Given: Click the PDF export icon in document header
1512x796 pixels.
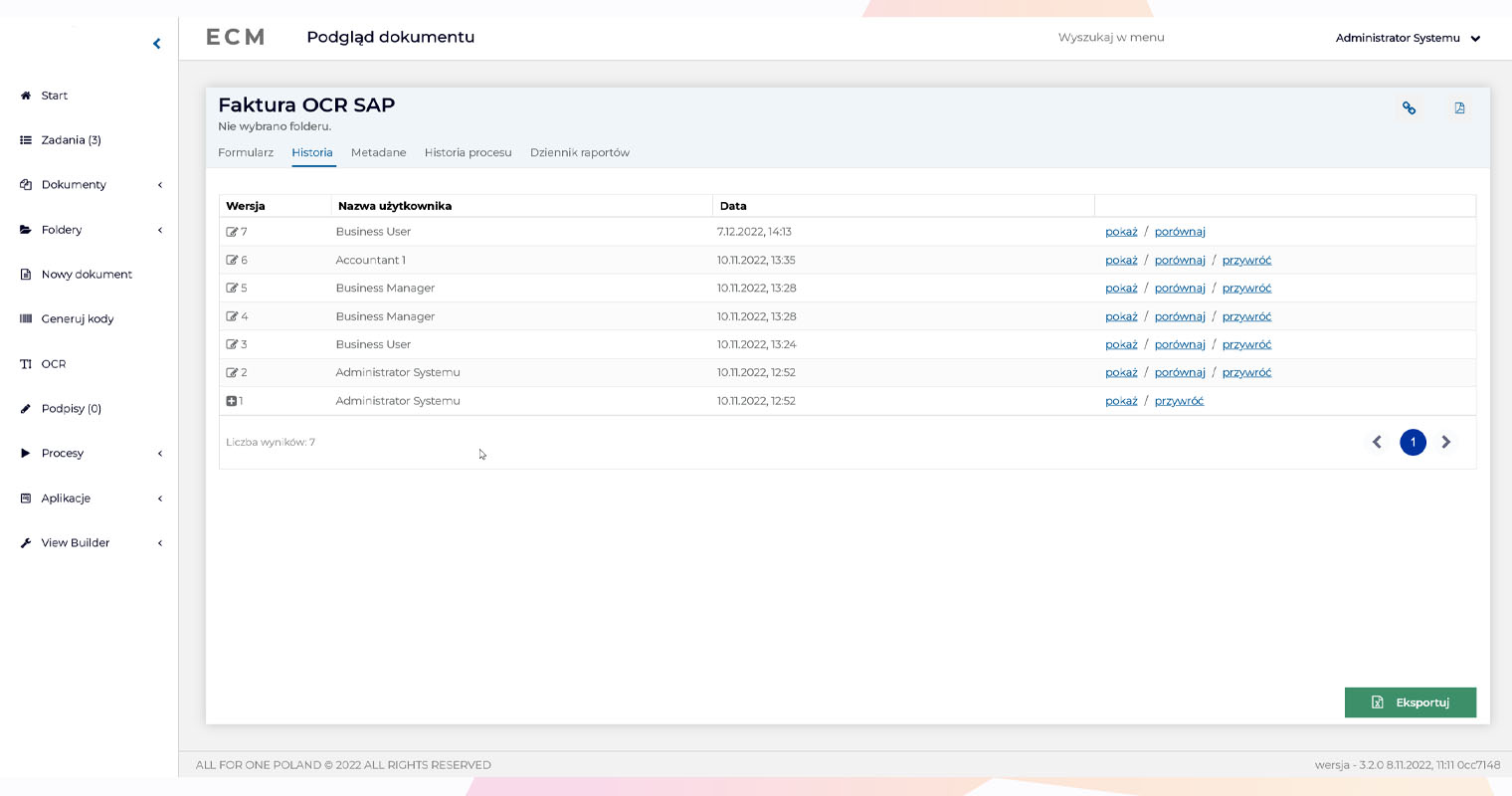Looking at the screenshot, I should [x=1459, y=108].
